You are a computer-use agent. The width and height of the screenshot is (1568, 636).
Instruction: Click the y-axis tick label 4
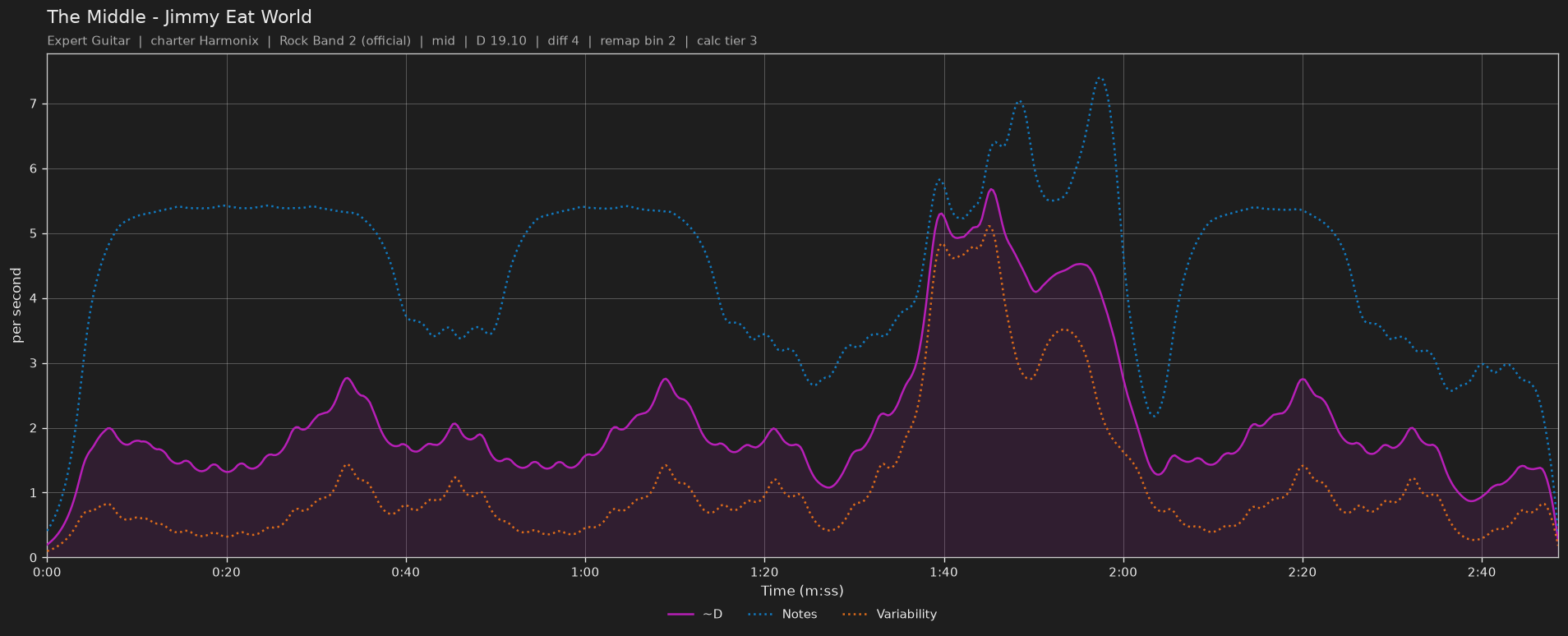(x=34, y=298)
